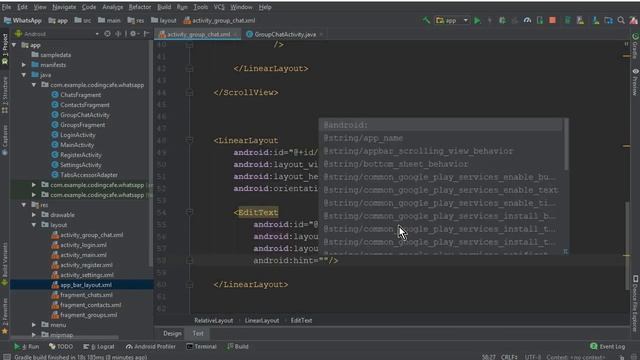The width and height of the screenshot is (640, 360).
Task: Open the Preview side tool window
Action: click(635, 82)
